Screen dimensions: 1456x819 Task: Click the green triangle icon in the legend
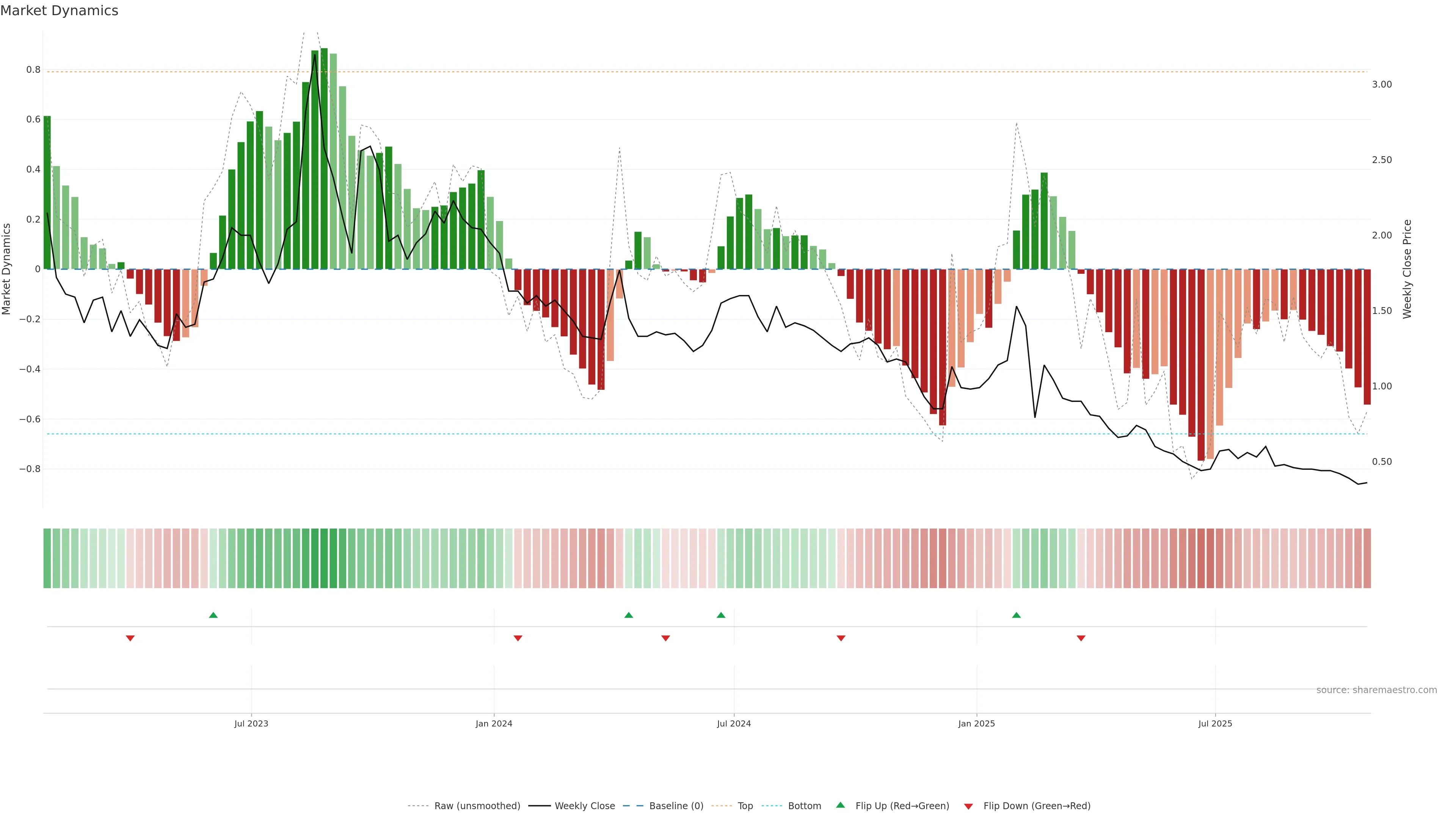841,805
